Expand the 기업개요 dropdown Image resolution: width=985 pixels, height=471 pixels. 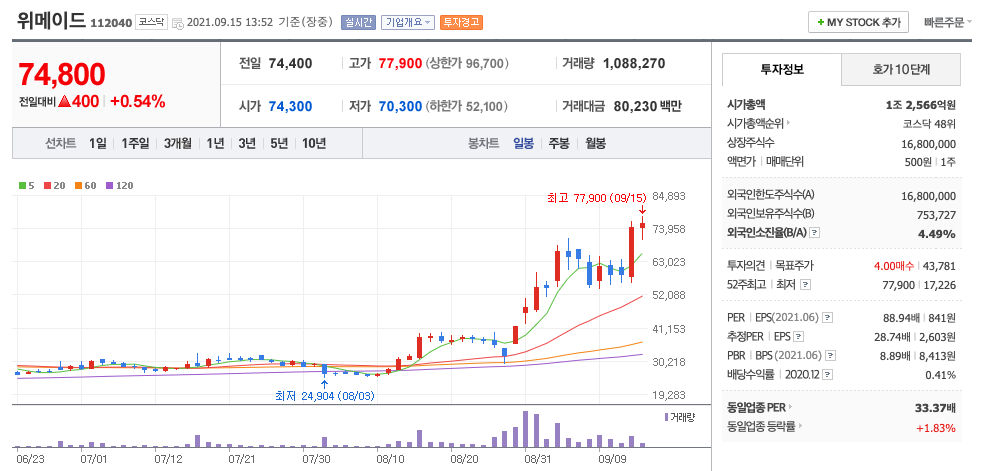408,23
